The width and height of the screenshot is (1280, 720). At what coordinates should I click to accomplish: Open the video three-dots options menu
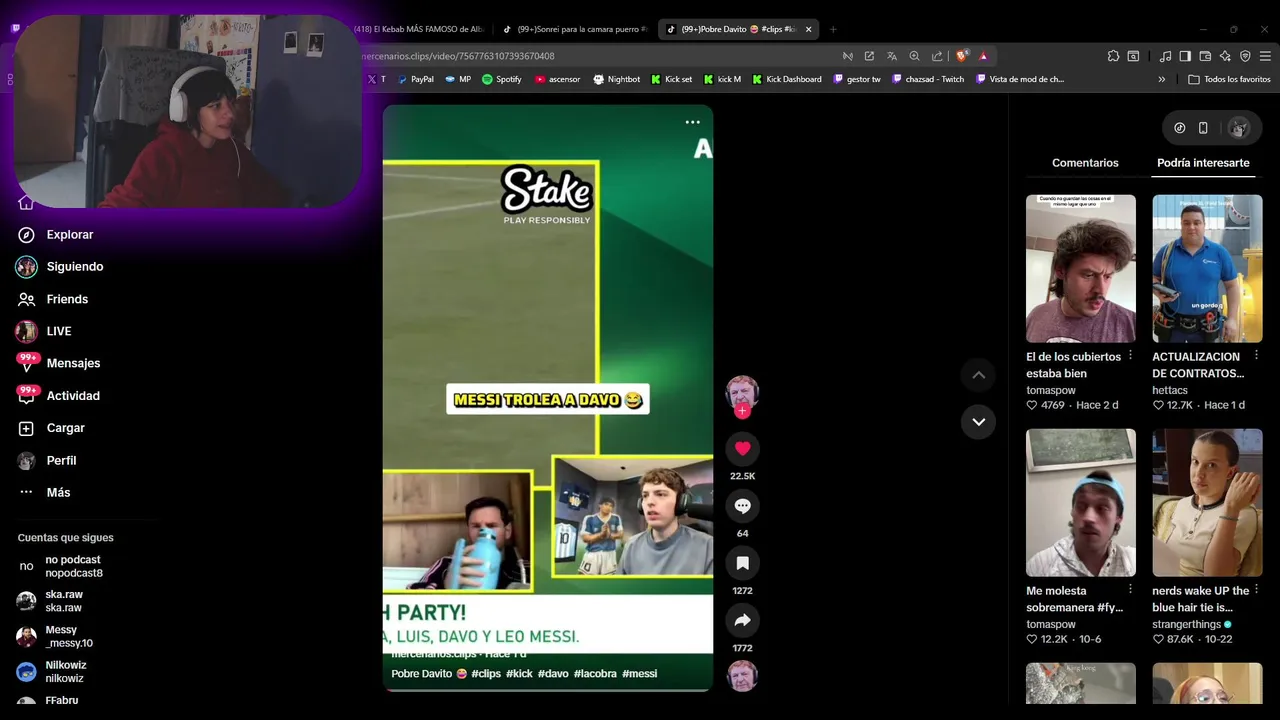(x=692, y=122)
